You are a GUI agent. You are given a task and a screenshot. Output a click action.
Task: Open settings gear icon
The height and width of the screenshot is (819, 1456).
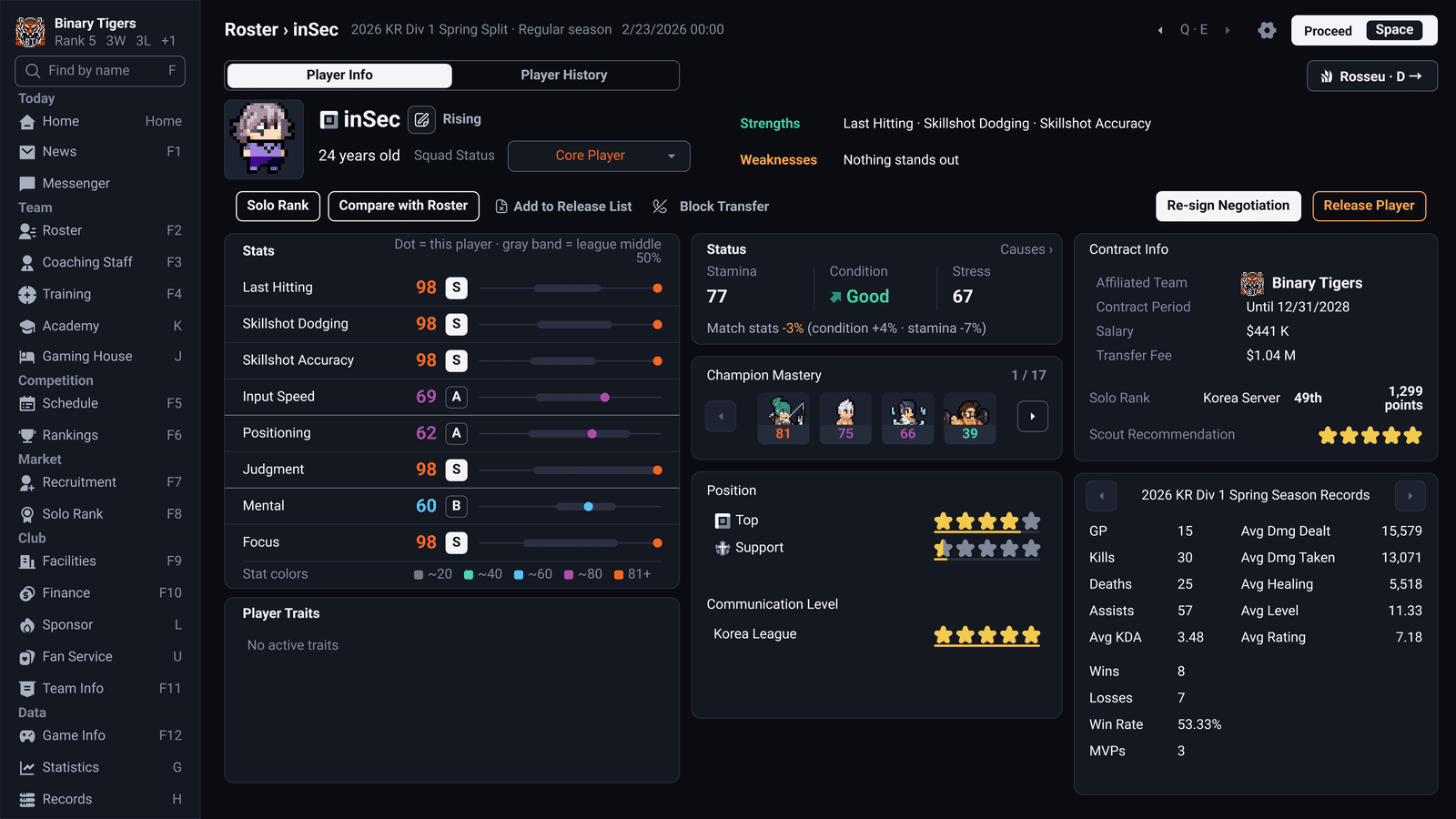click(x=1267, y=30)
